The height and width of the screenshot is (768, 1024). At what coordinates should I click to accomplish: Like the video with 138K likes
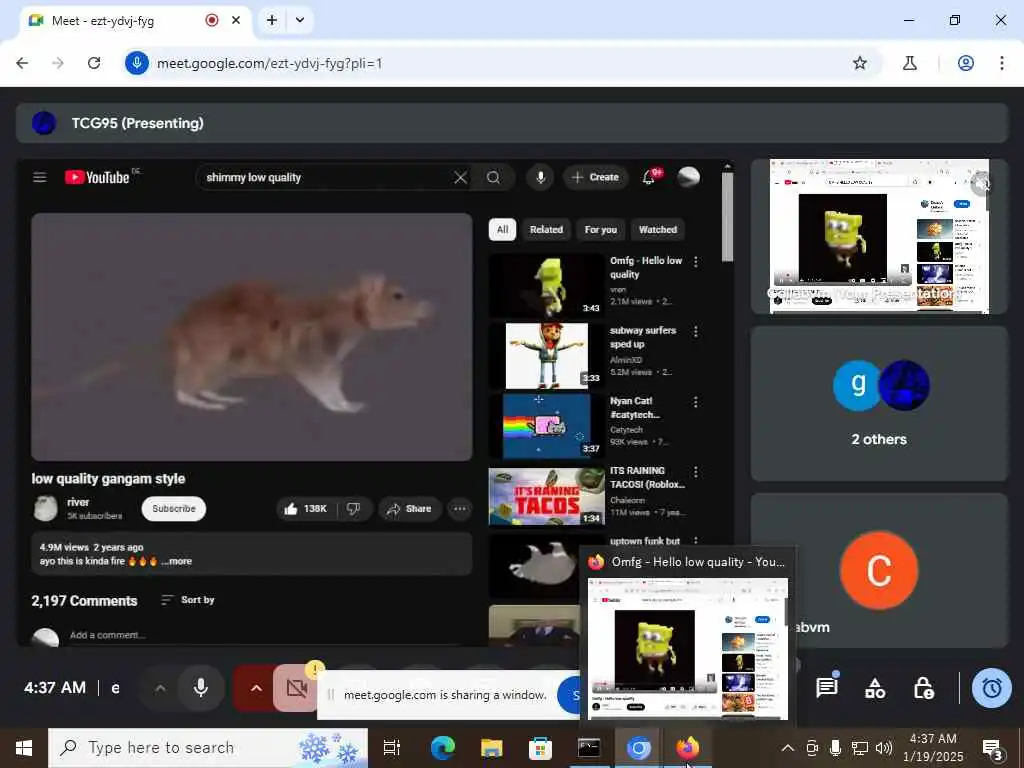pyautogui.click(x=305, y=509)
